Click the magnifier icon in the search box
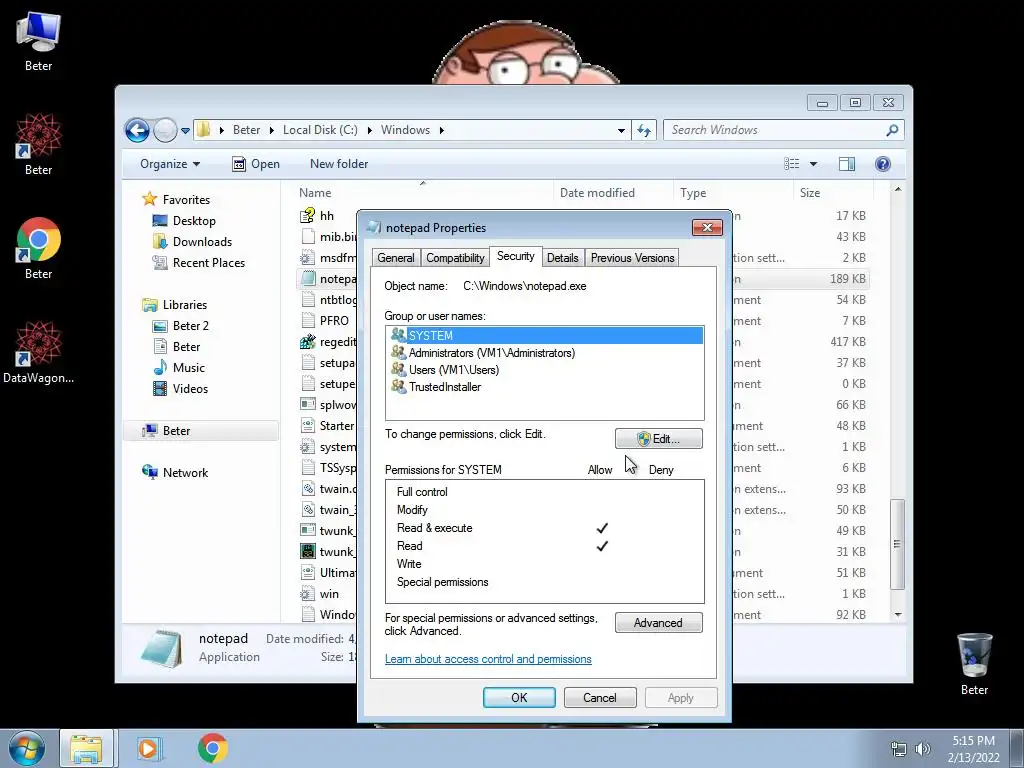Image resolution: width=1024 pixels, height=768 pixels. click(x=892, y=131)
